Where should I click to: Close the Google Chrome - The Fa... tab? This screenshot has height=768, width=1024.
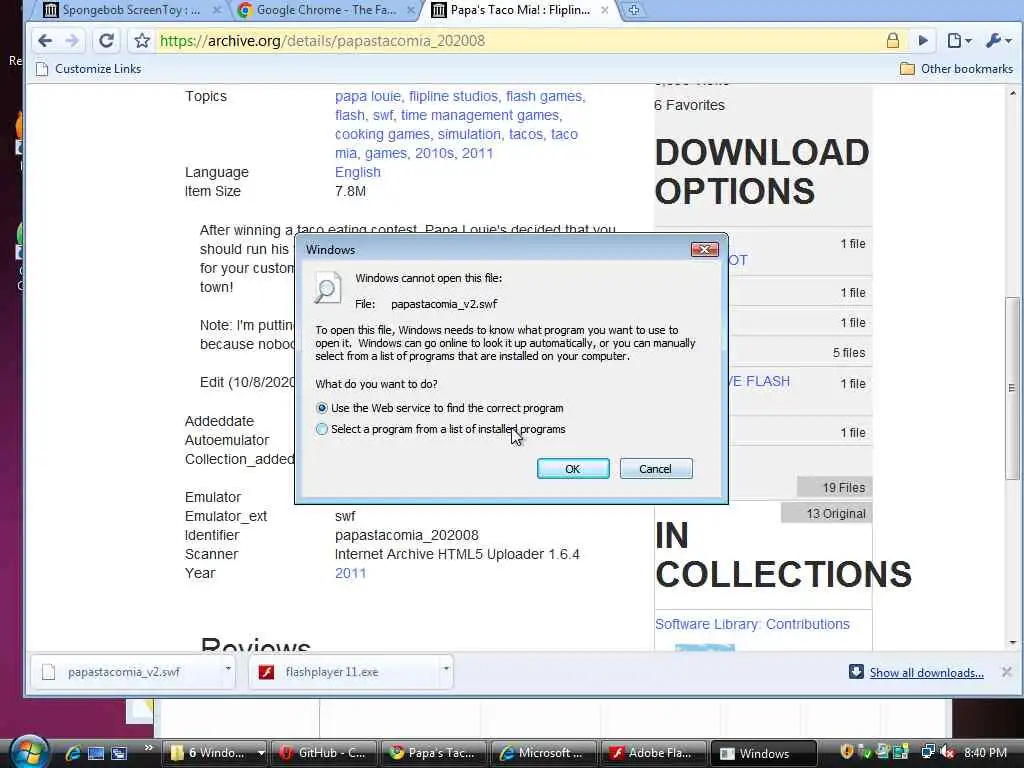(411, 10)
